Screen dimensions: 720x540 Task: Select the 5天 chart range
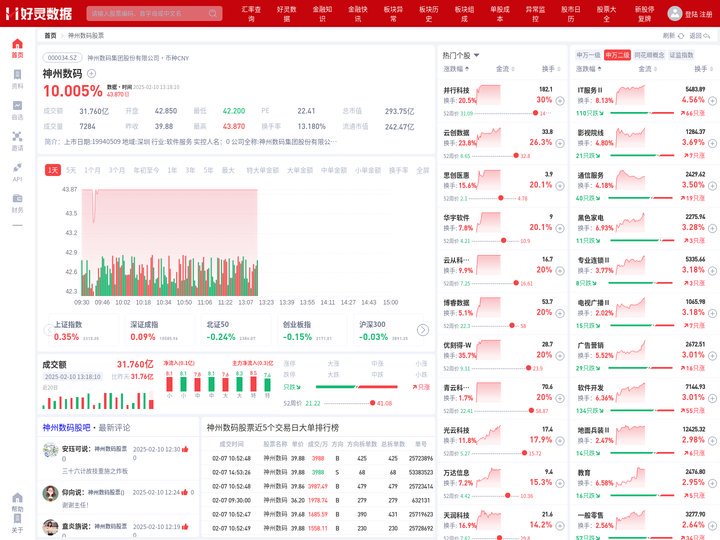tap(71, 170)
